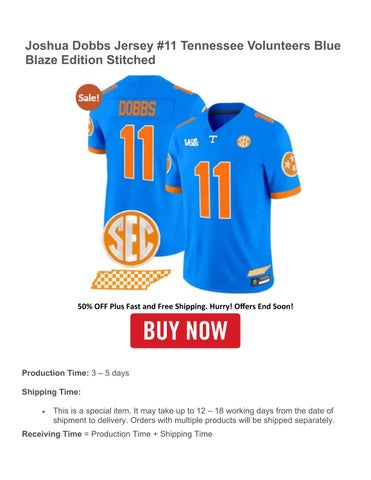371x480 pixels.
Task: Click the large SEC logo patch
Action: (x=131, y=238)
